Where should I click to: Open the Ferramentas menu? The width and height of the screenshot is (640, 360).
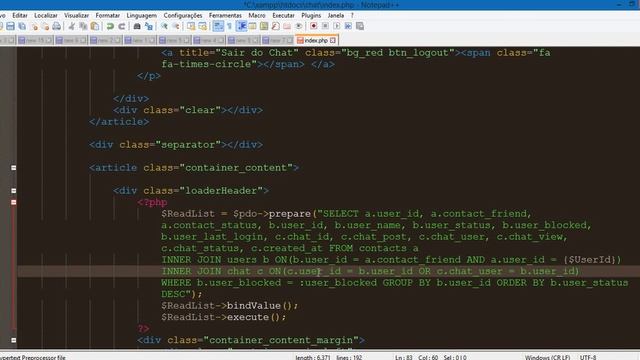[x=225, y=15]
